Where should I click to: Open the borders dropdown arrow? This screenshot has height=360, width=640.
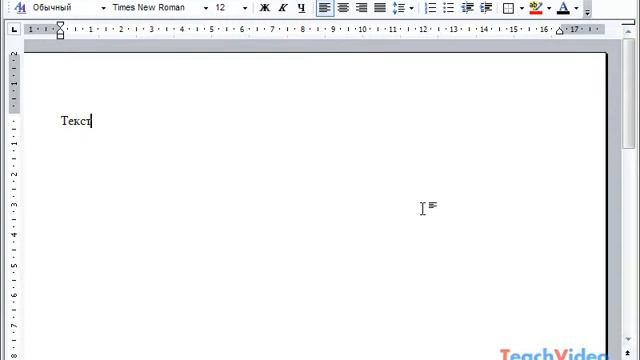click(x=522, y=8)
